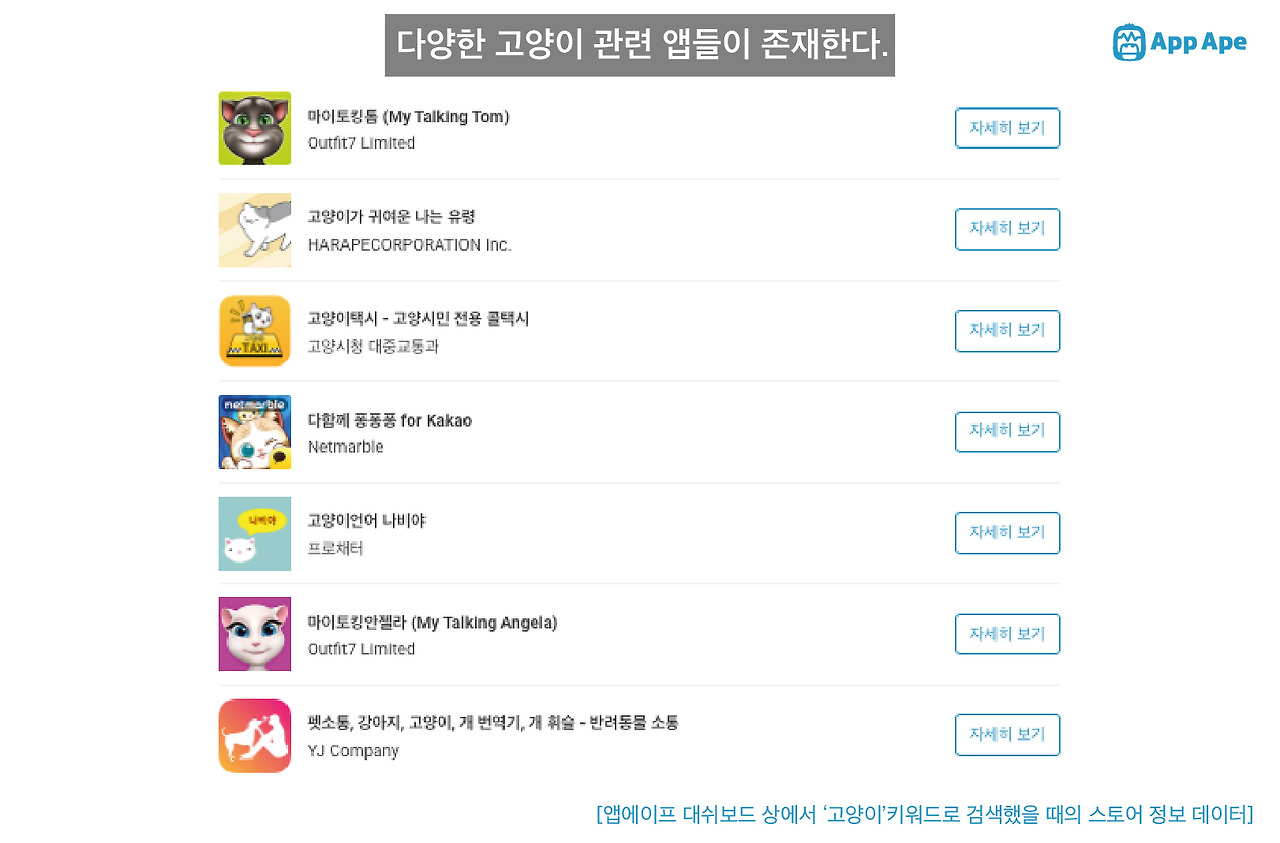1280x843 pixels.
Task: Open 자세히 보기 for 다함께 퐁퐁퐁
Action: click(x=1007, y=431)
